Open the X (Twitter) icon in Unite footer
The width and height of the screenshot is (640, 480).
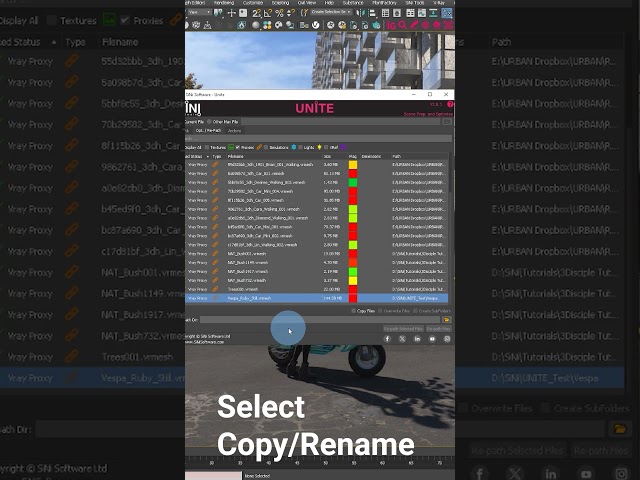pos(402,339)
